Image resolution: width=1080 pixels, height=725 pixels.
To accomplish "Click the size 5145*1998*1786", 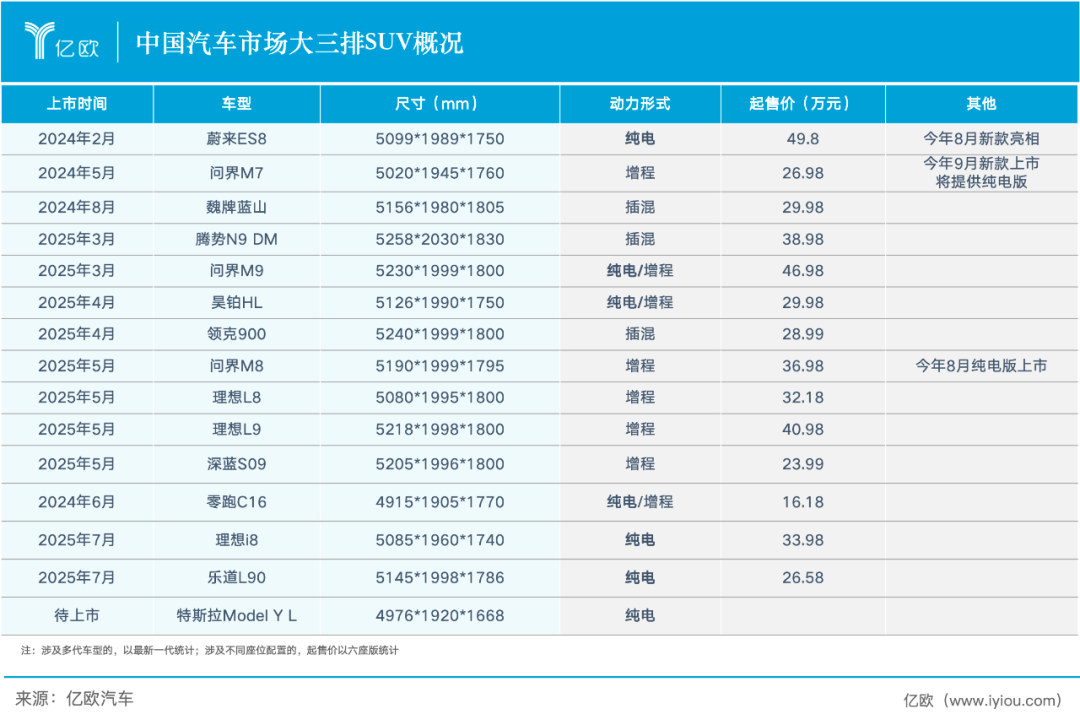I will click(439, 578).
